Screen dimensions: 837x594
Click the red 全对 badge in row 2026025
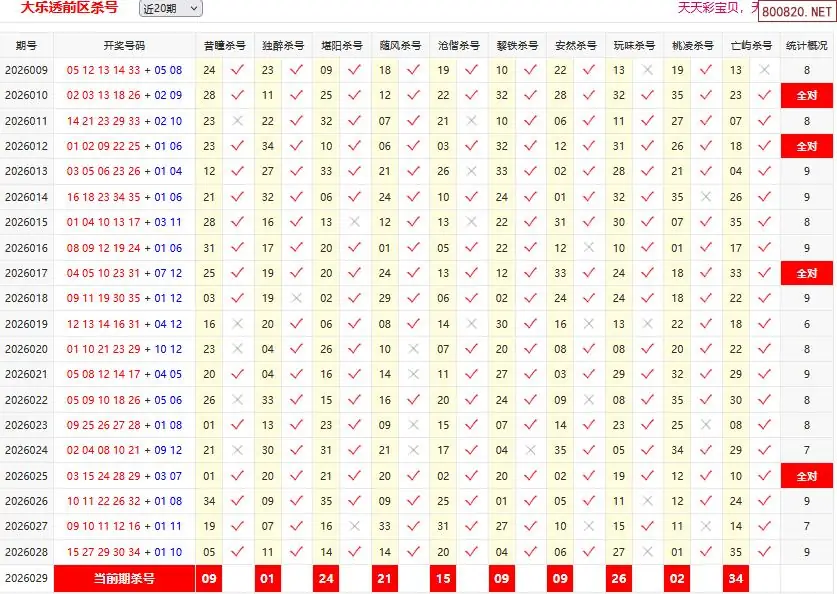806,476
